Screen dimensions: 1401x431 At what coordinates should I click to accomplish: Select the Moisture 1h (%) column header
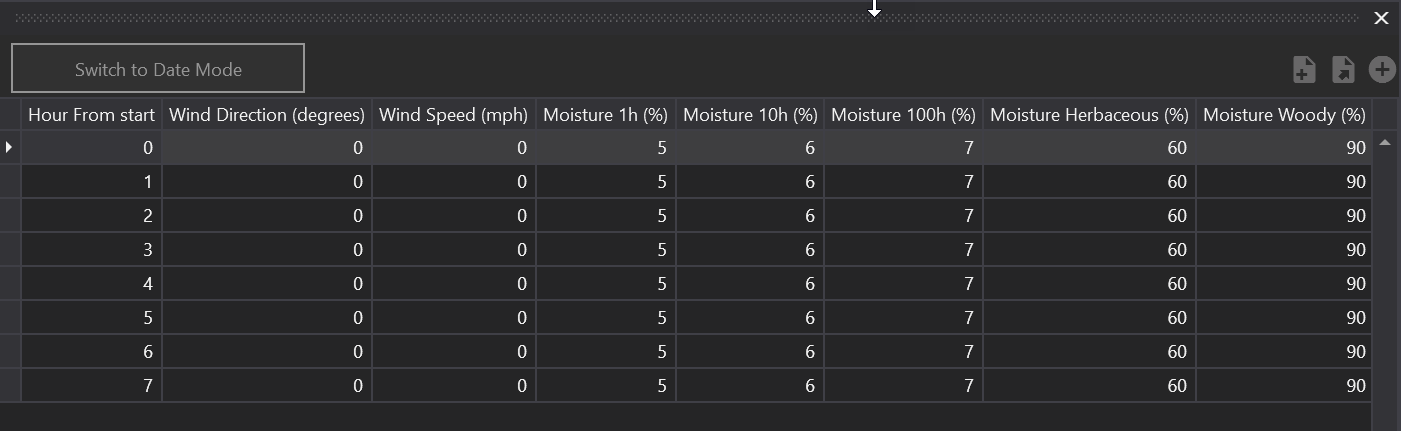point(605,115)
